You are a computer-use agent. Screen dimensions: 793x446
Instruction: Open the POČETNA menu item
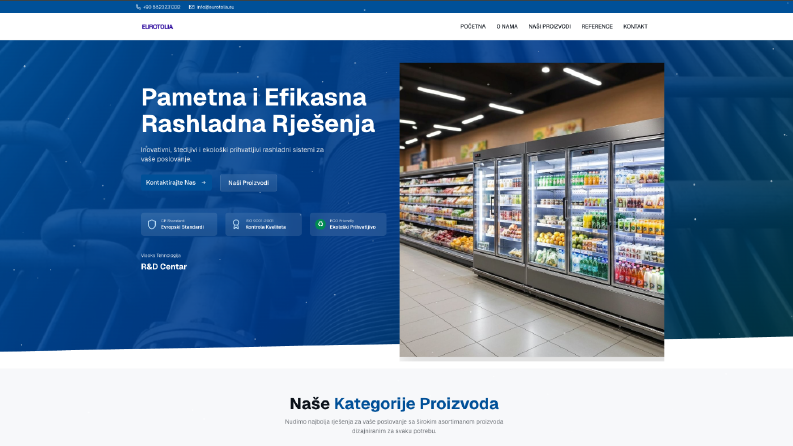click(473, 26)
